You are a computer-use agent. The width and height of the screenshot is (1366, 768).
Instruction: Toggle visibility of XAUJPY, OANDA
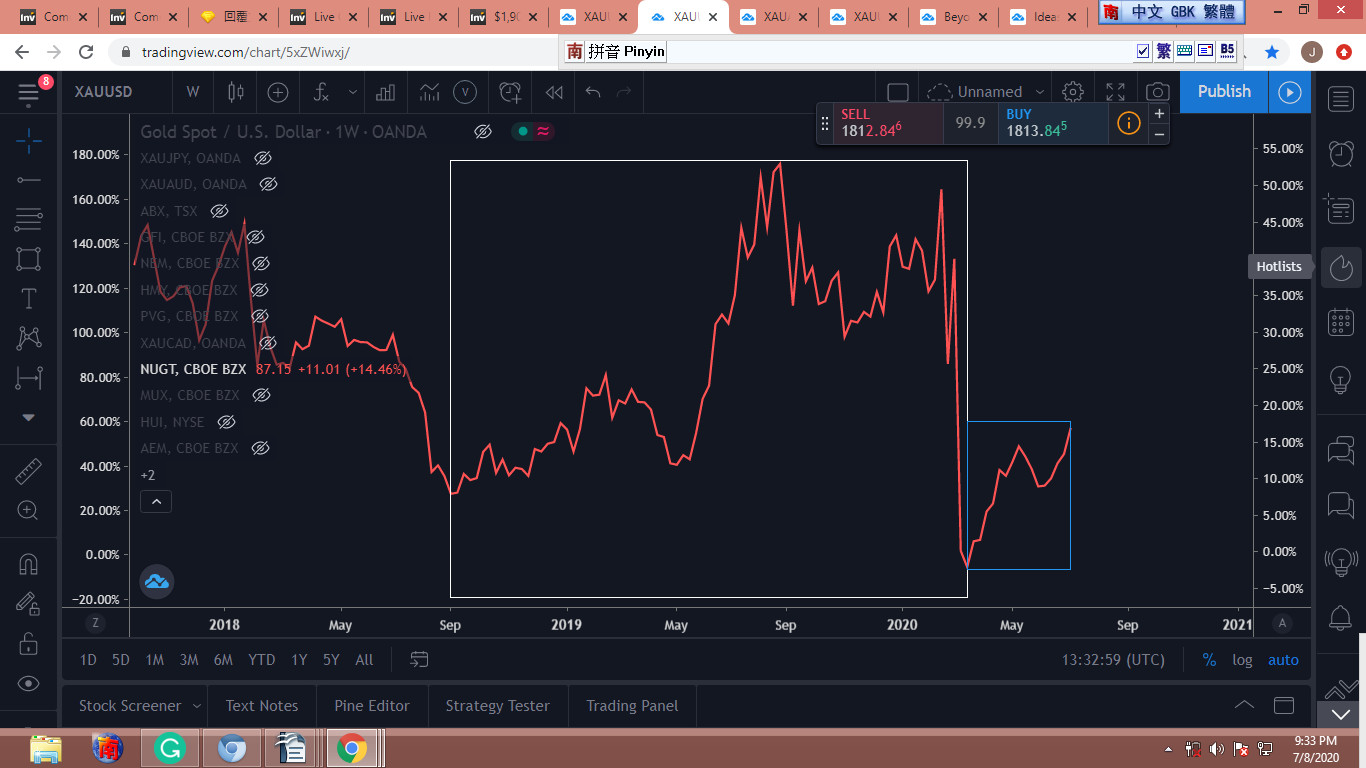coord(263,158)
